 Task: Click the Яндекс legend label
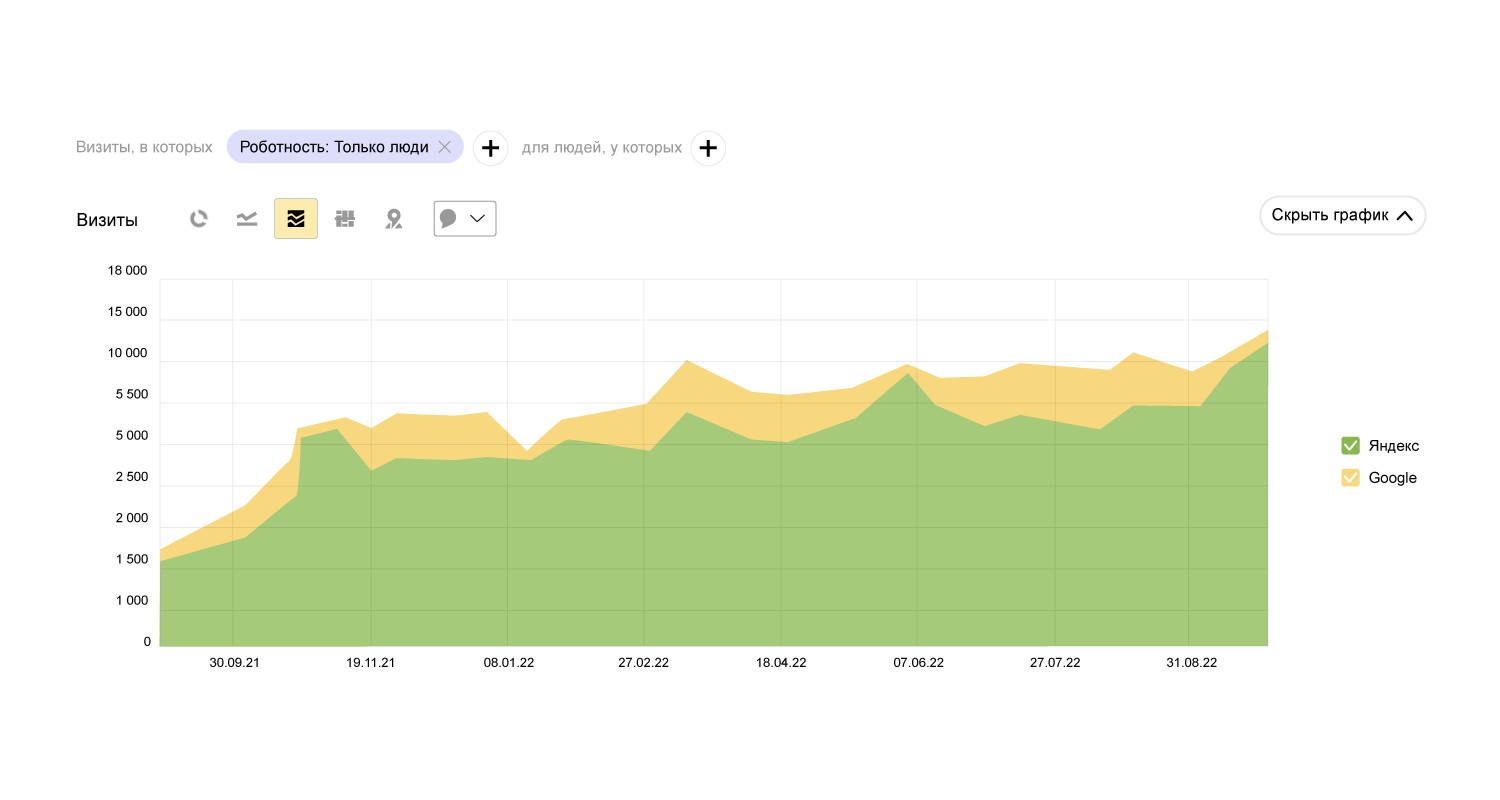tap(1393, 446)
